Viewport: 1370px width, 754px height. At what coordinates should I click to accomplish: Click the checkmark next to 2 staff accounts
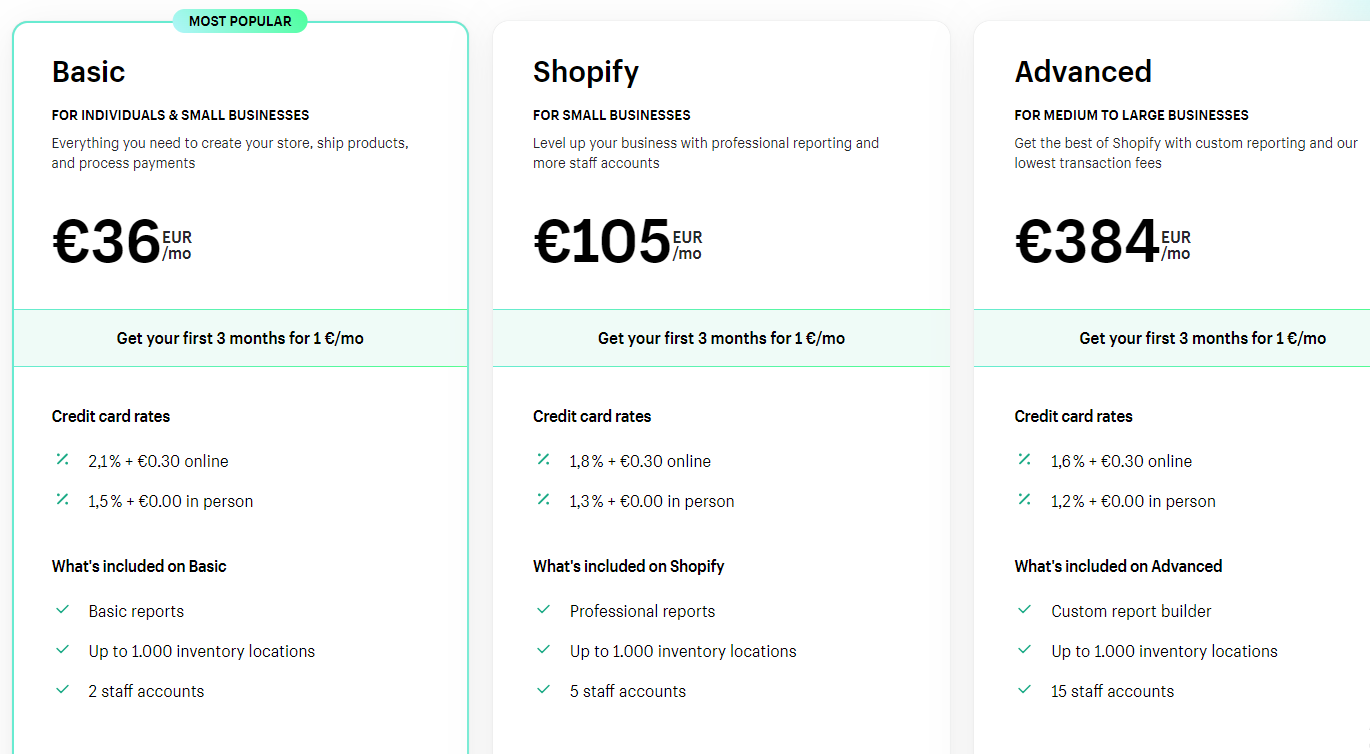click(62, 690)
